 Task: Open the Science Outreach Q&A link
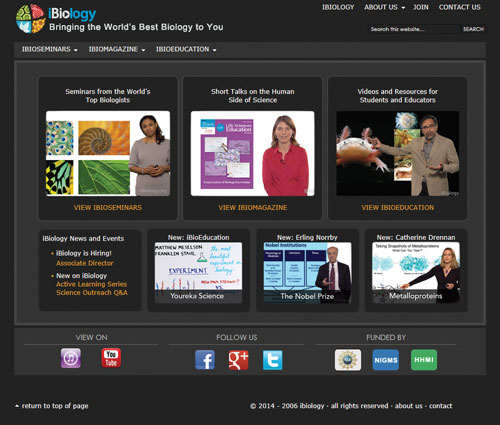(92, 293)
